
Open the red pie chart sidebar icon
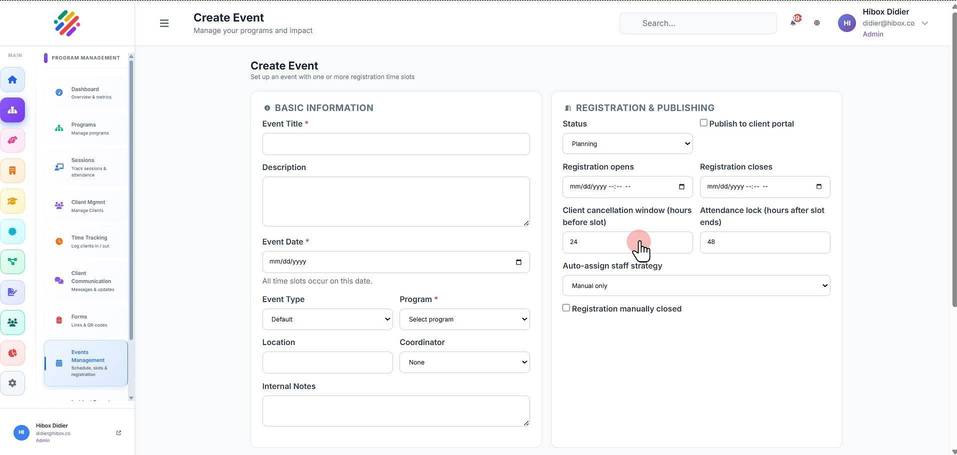12,352
